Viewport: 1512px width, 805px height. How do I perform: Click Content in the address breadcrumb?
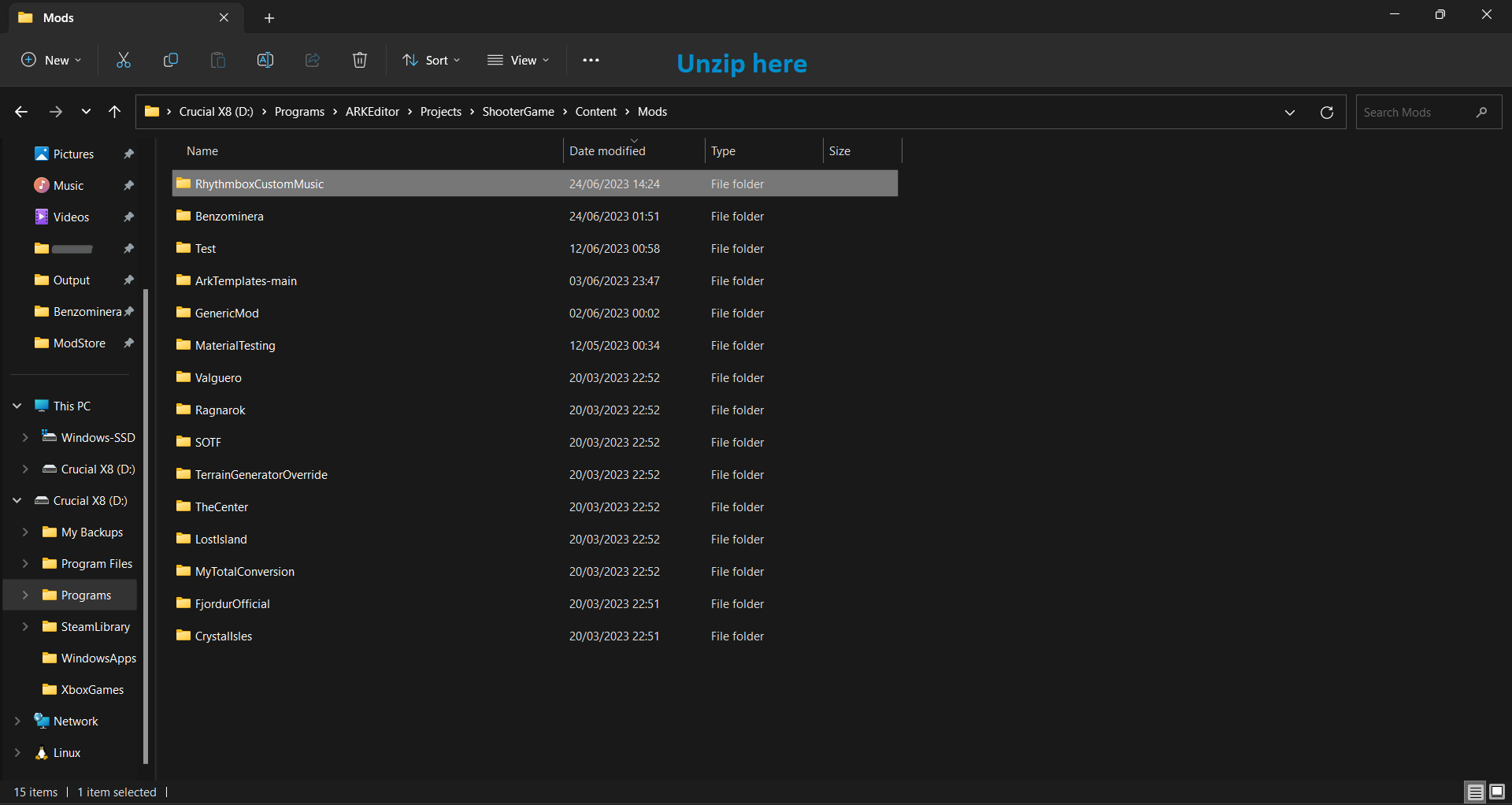(x=596, y=112)
